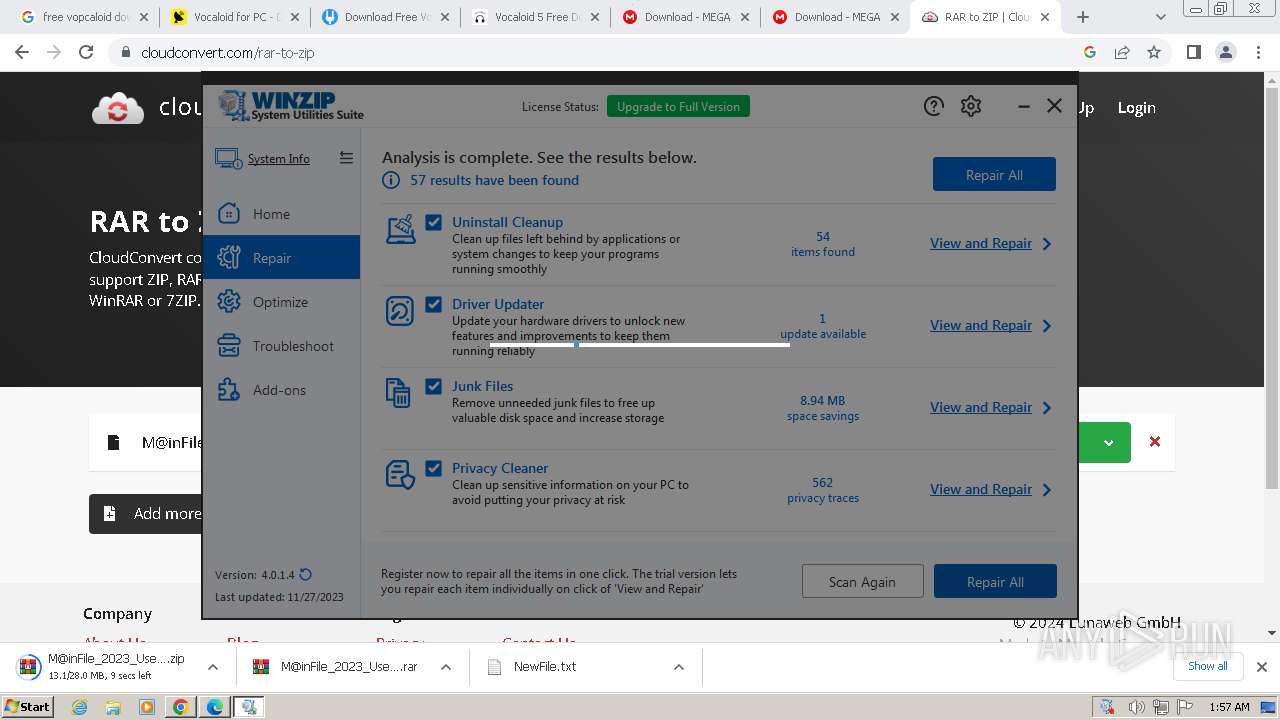Screen dimensions: 1280x720
Task: Click the Scan Again button
Action: click(862, 581)
